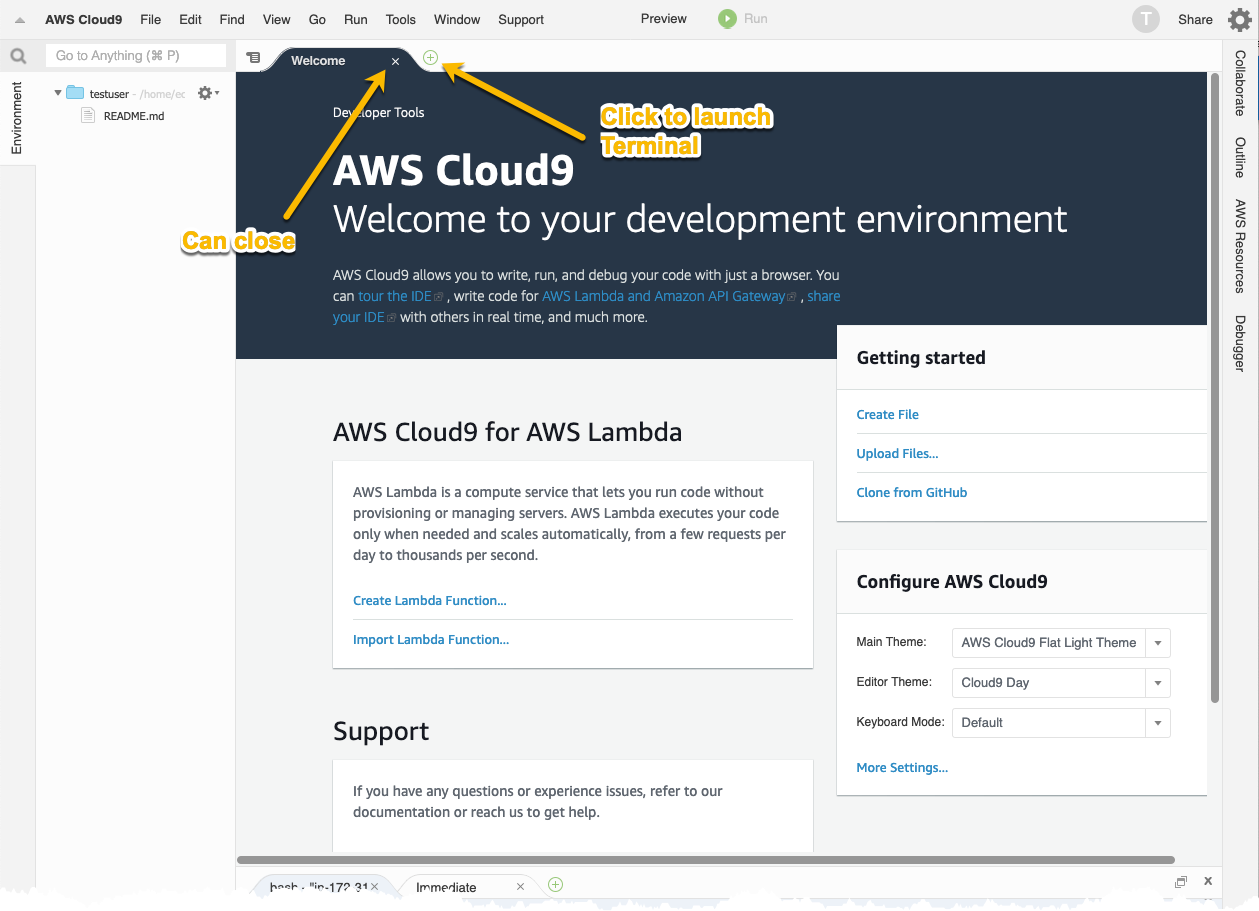Expand the Main Theme dropdown
Image resolution: width=1259 pixels, height=911 pixels.
[x=1158, y=643]
